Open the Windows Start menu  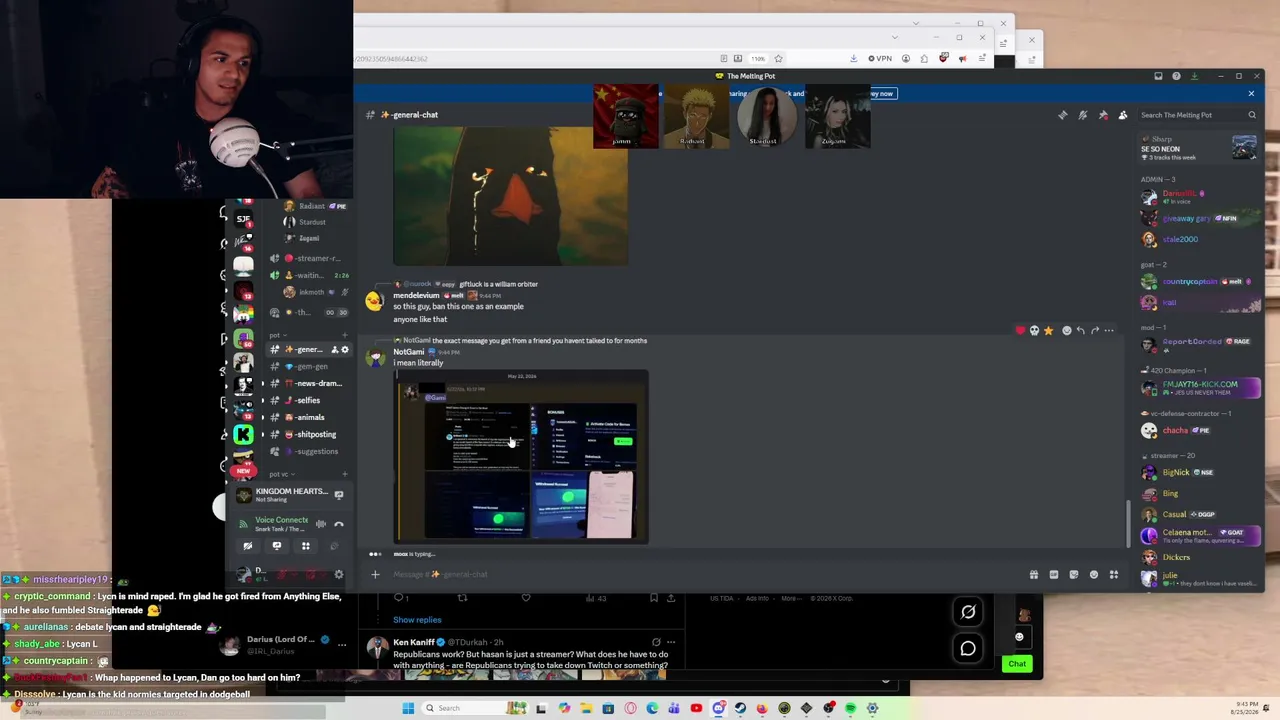click(x=408, y=708)
